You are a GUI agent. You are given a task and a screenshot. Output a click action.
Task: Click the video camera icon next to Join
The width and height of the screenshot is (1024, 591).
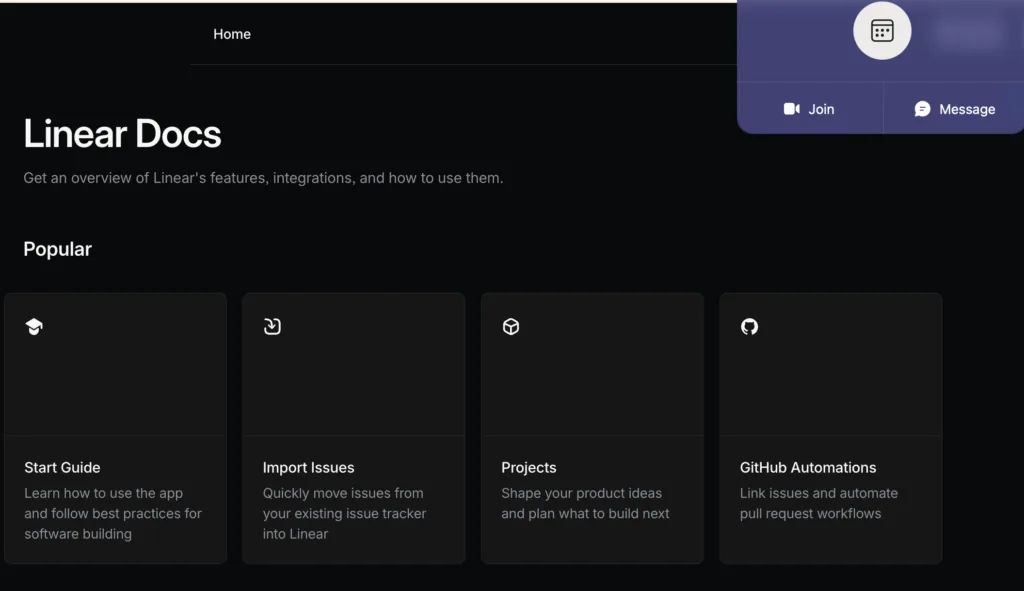[x=791, y=109]
